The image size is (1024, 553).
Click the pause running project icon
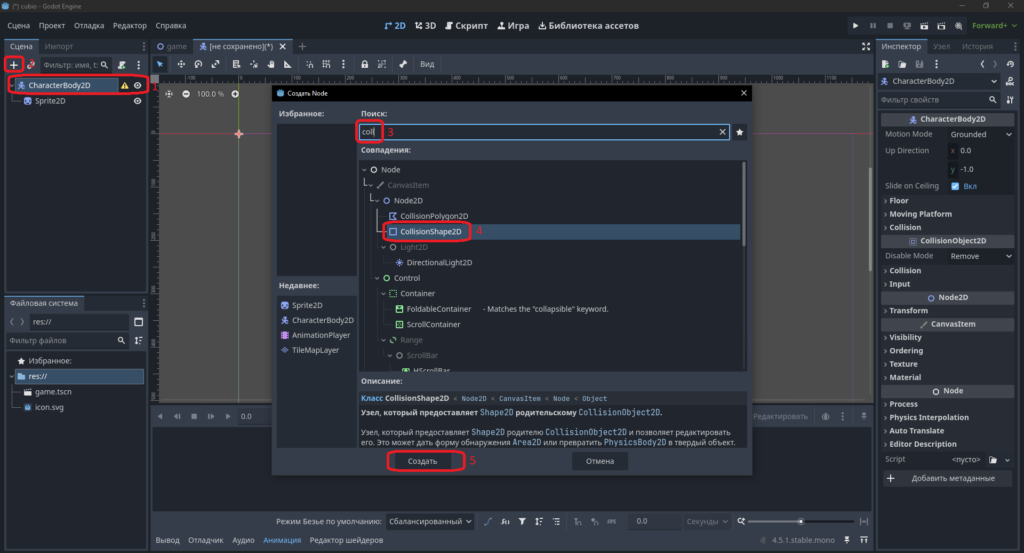(872, 25)
